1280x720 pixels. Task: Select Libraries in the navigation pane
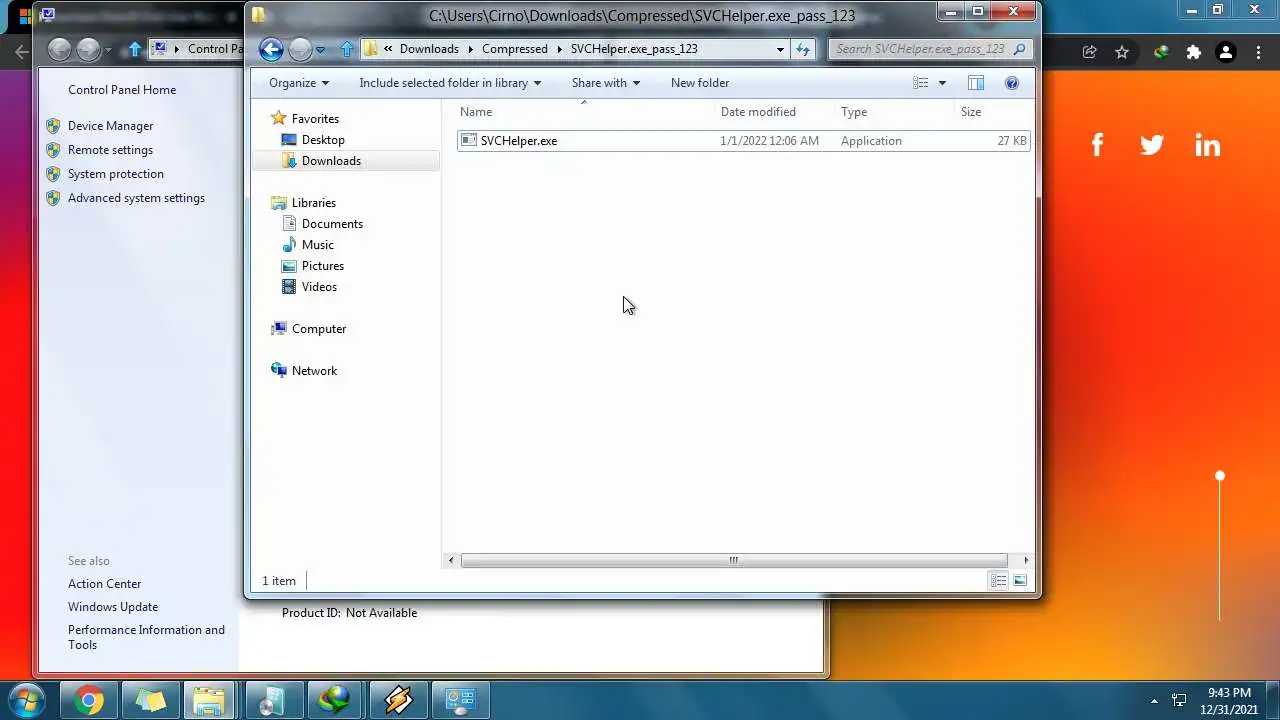[x=314, y=203]
